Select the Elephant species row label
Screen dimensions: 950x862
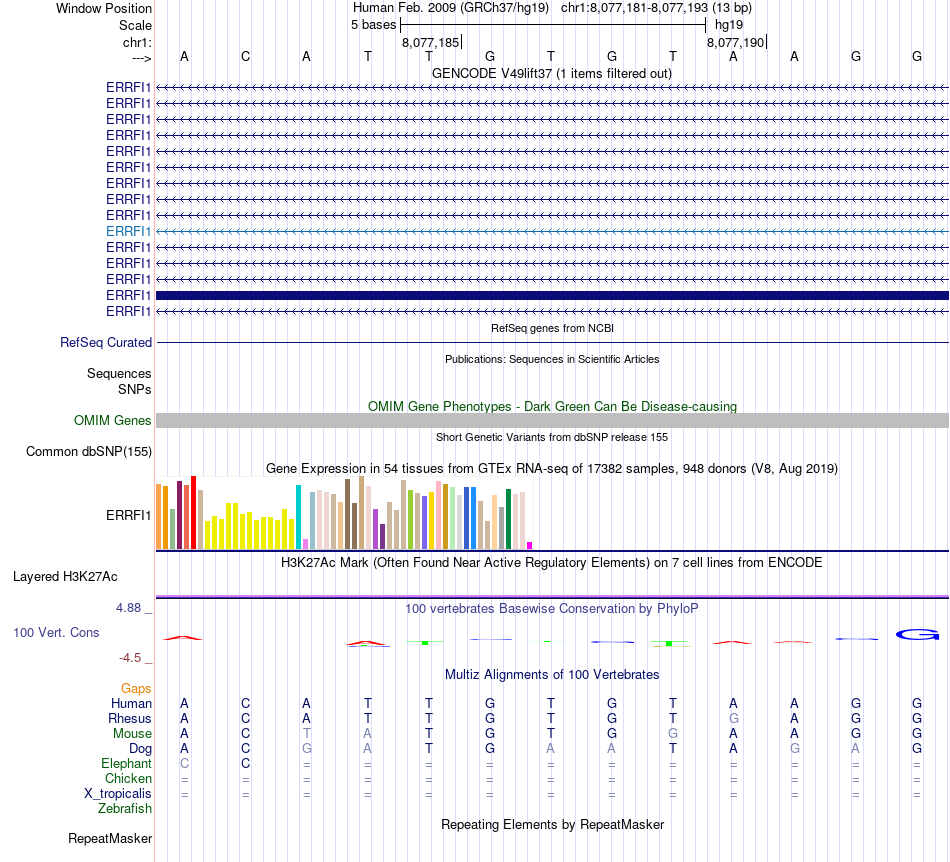click(126, 763)
